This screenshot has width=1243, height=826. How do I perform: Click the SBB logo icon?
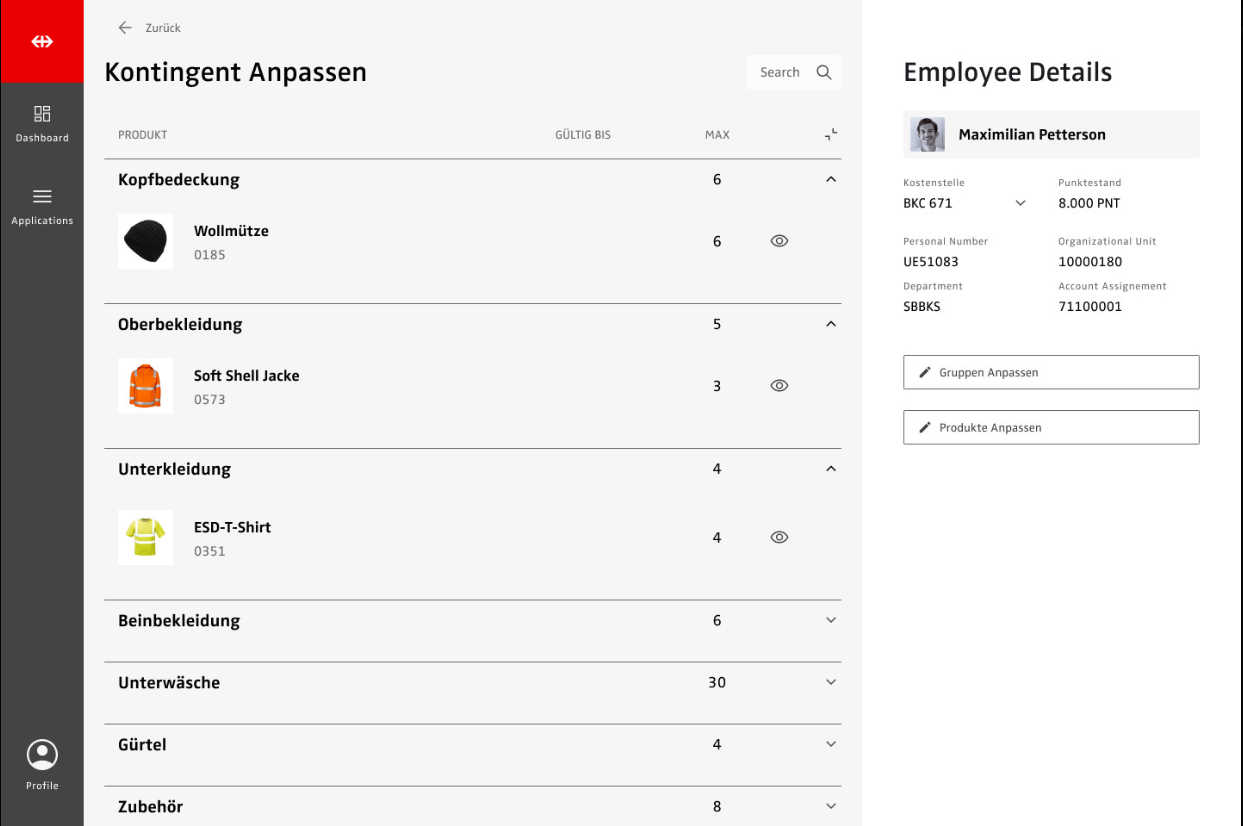pos(42,41)
